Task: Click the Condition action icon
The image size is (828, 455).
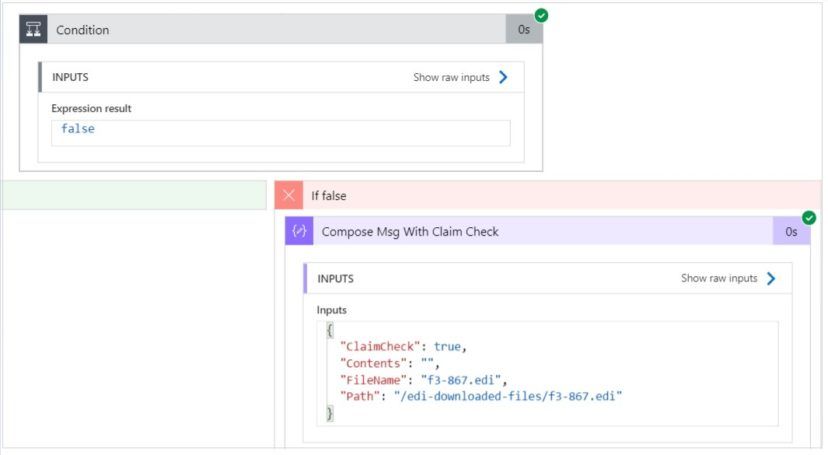Action: tap(33, 30)
